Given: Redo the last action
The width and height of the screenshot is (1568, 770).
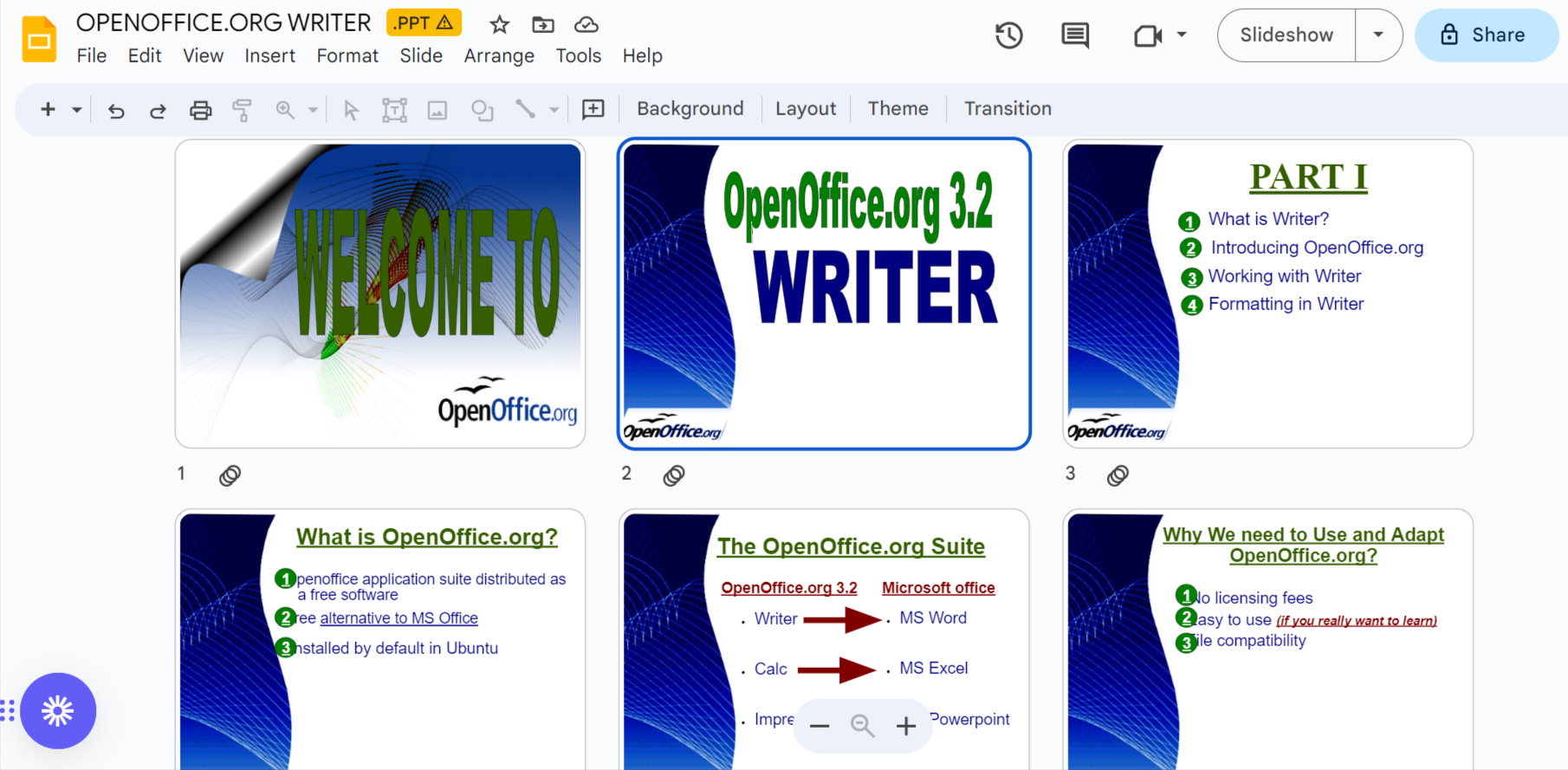Looking at the screenshot, I should (x=158, y=110).
